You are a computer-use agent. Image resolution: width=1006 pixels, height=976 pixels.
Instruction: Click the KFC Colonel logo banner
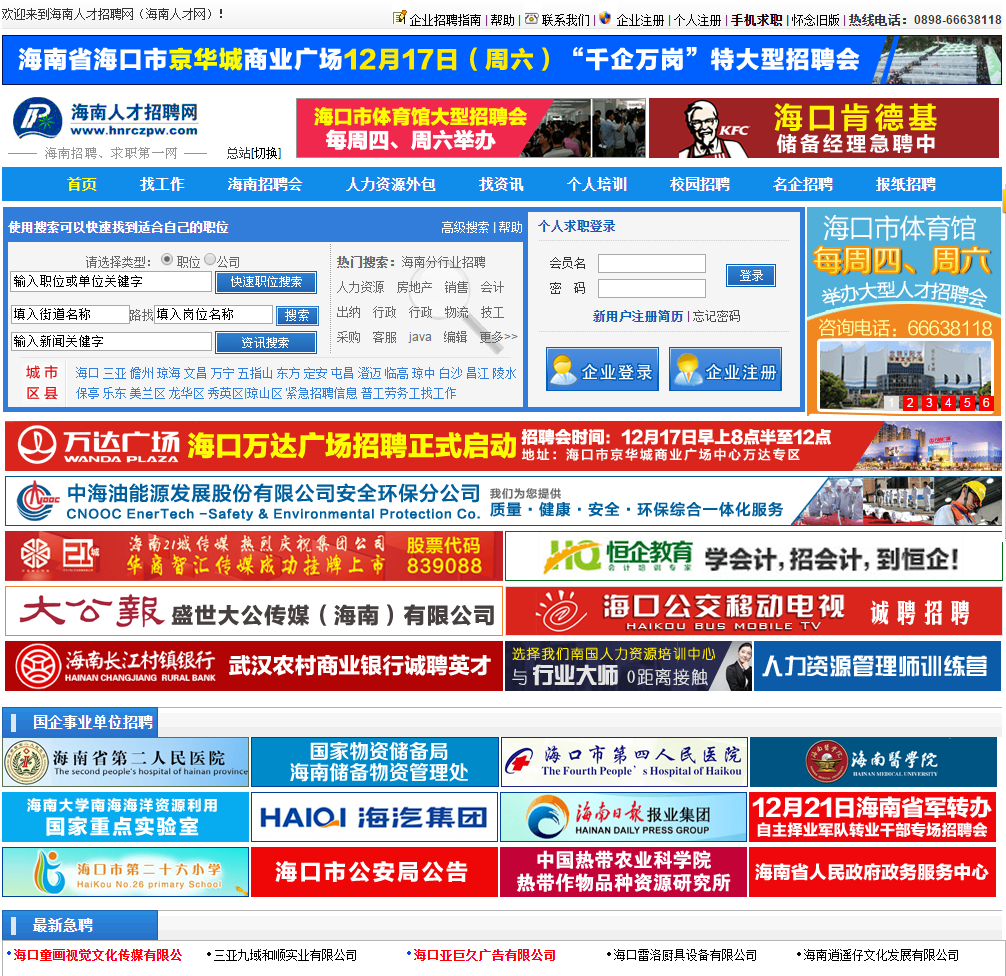click(824, 128)
